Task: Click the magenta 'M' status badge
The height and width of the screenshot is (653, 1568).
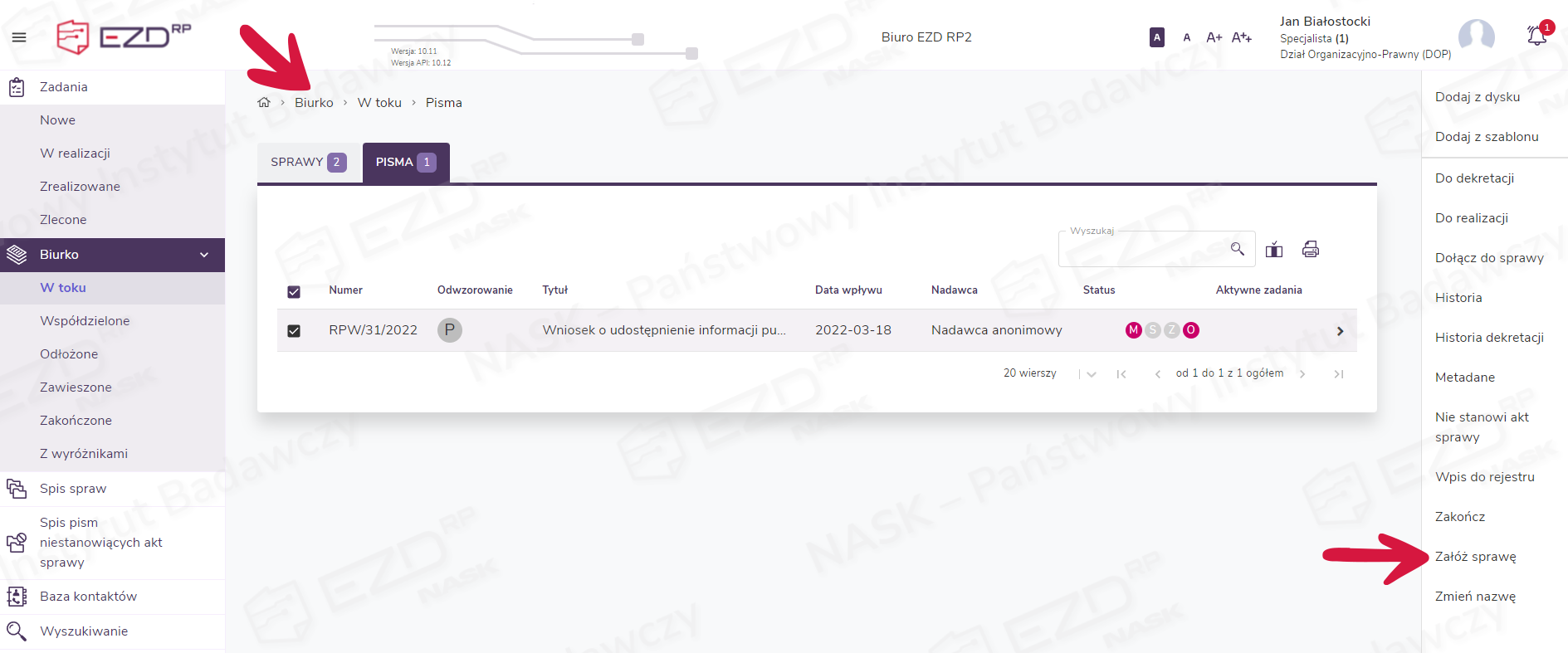Action: click(1133, 330)
